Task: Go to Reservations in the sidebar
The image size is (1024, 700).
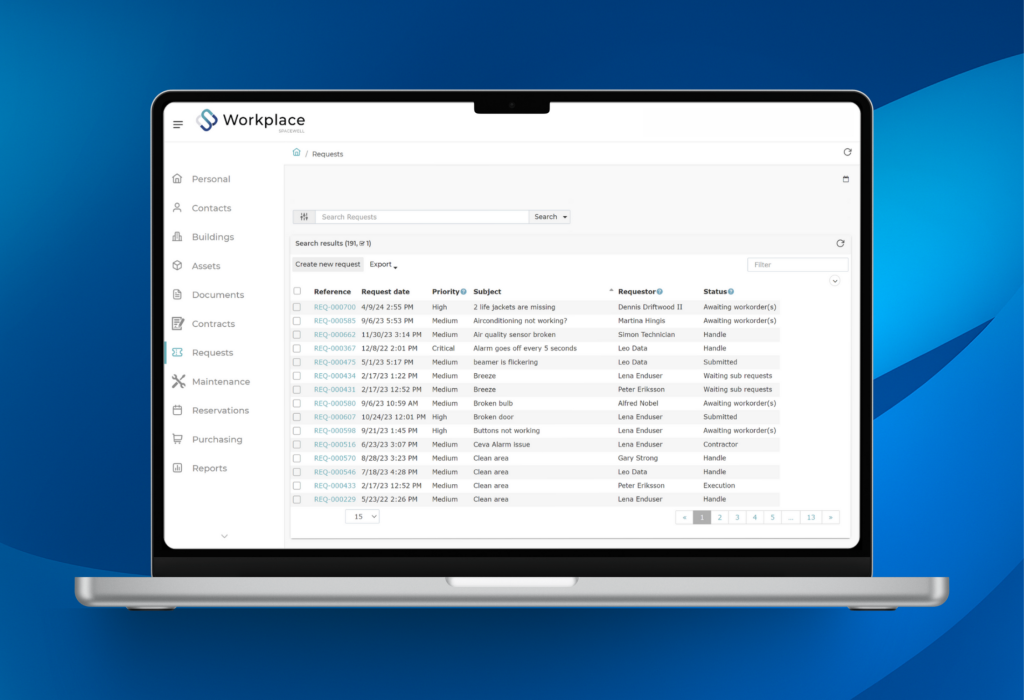Action: point(220,411)
